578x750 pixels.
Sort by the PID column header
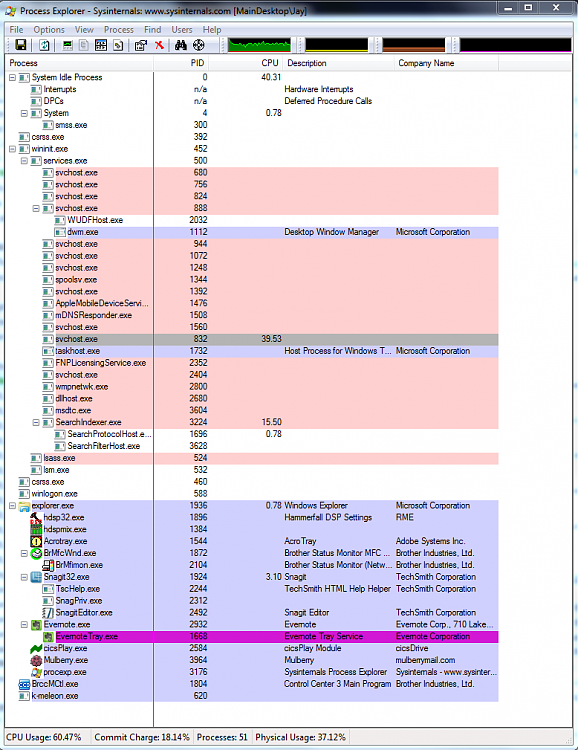pyautogui.click(x=181, y=63)
